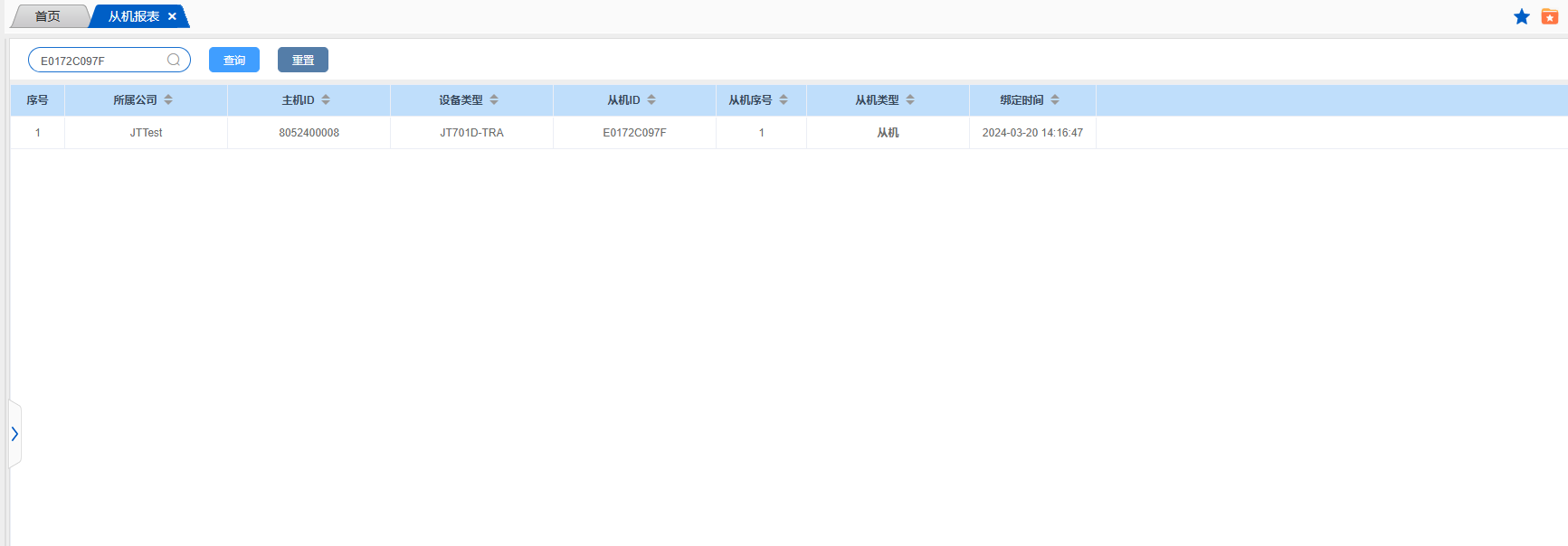
Task: Sort table by 从机序号 column
Action: click(784, 100)
